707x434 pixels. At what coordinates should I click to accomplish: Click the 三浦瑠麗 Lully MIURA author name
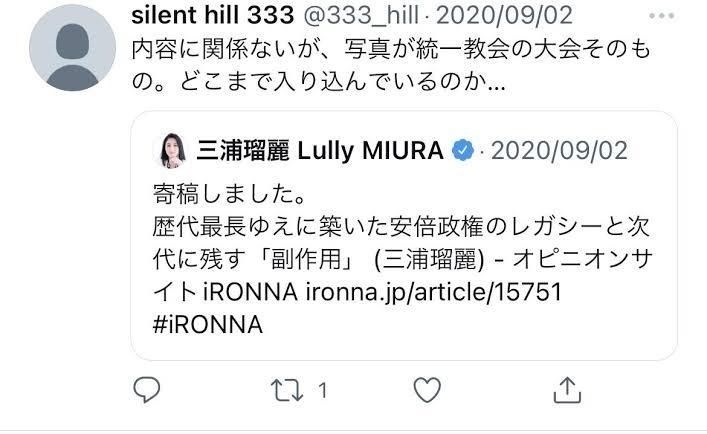319,151
